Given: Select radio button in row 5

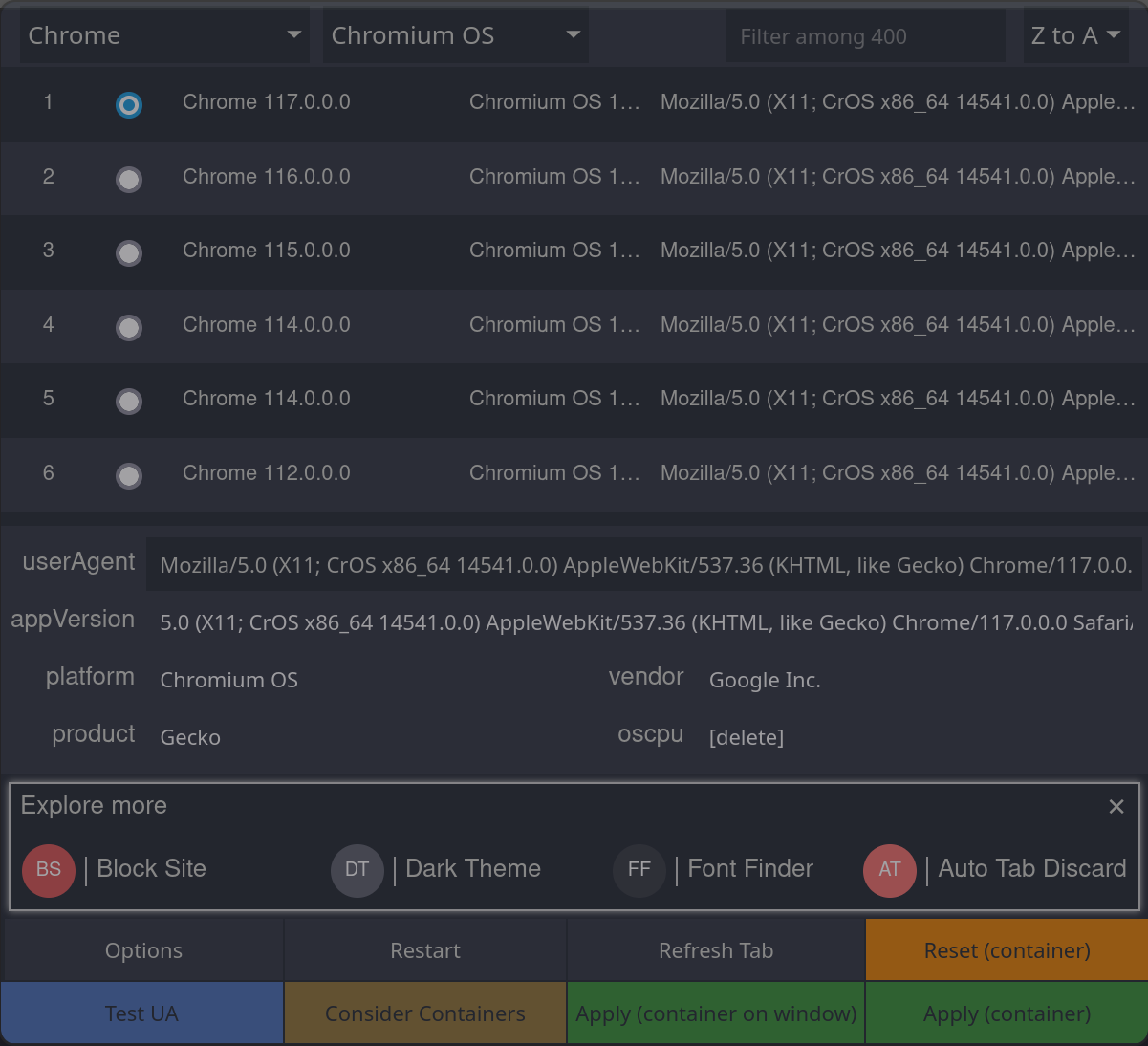Looking at the screenshot, I should 129,402.
